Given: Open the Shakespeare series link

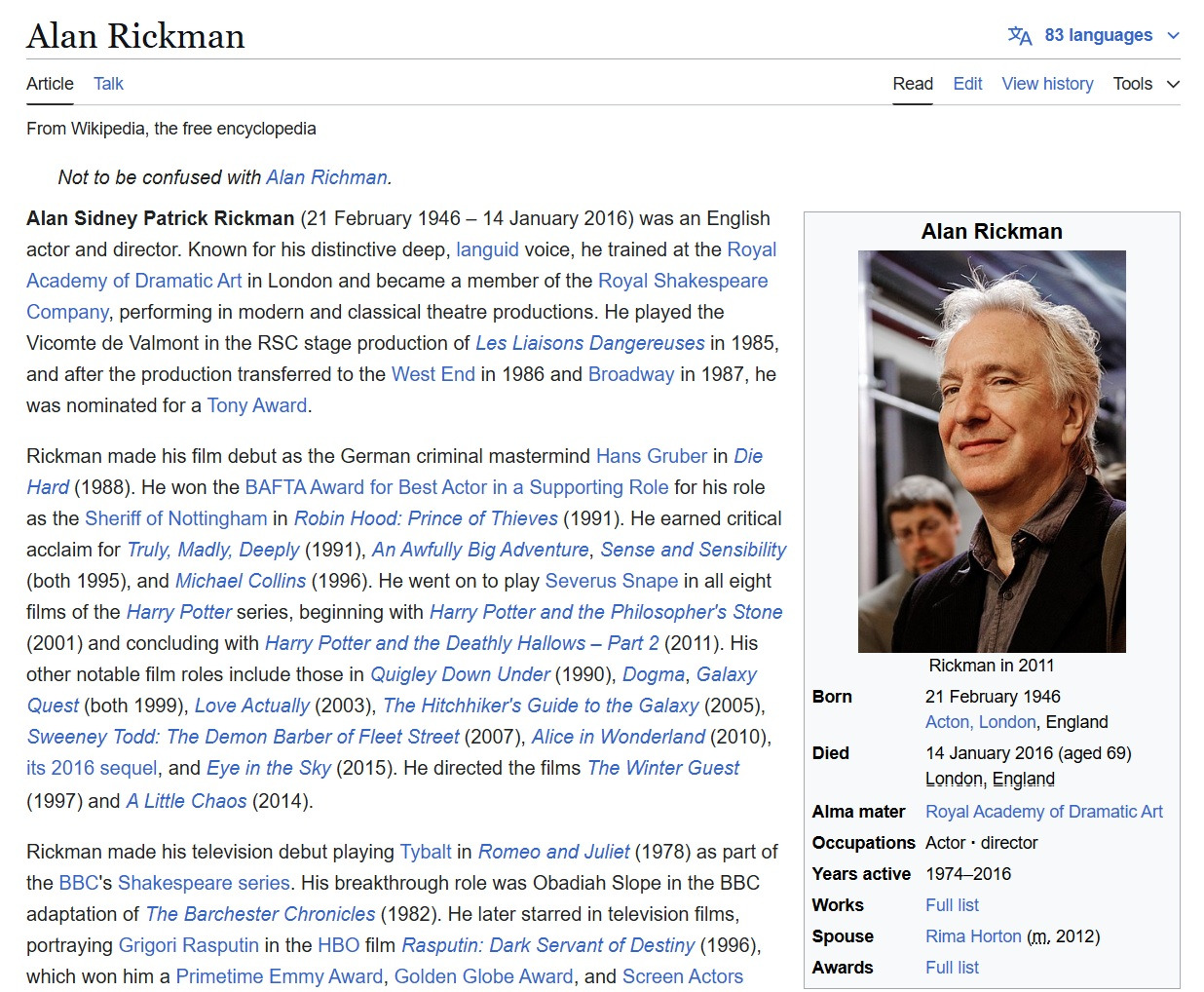Looking at the screenshot, I should [204, 883].
